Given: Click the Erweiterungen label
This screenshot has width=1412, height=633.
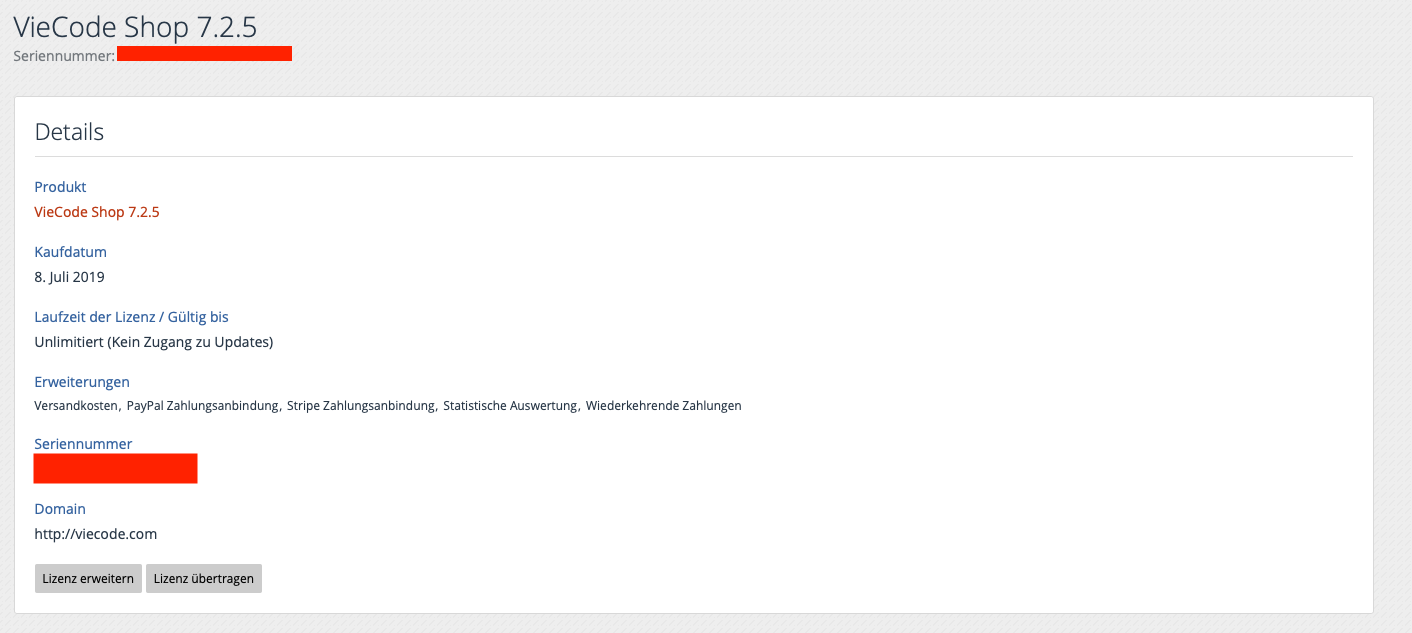Looking at the screenshot, I should pos(82,382).
